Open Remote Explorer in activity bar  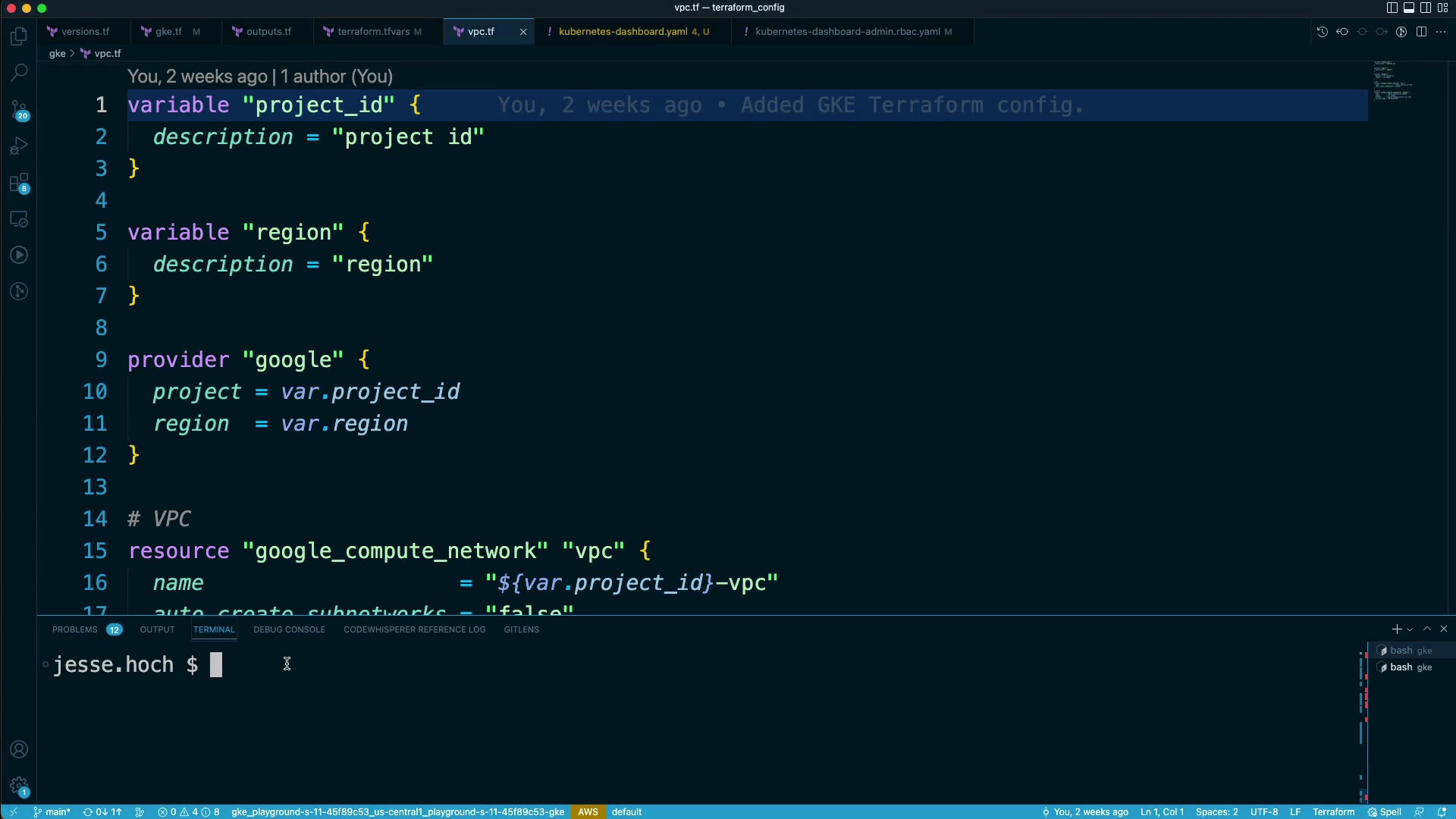click(19, 219)
